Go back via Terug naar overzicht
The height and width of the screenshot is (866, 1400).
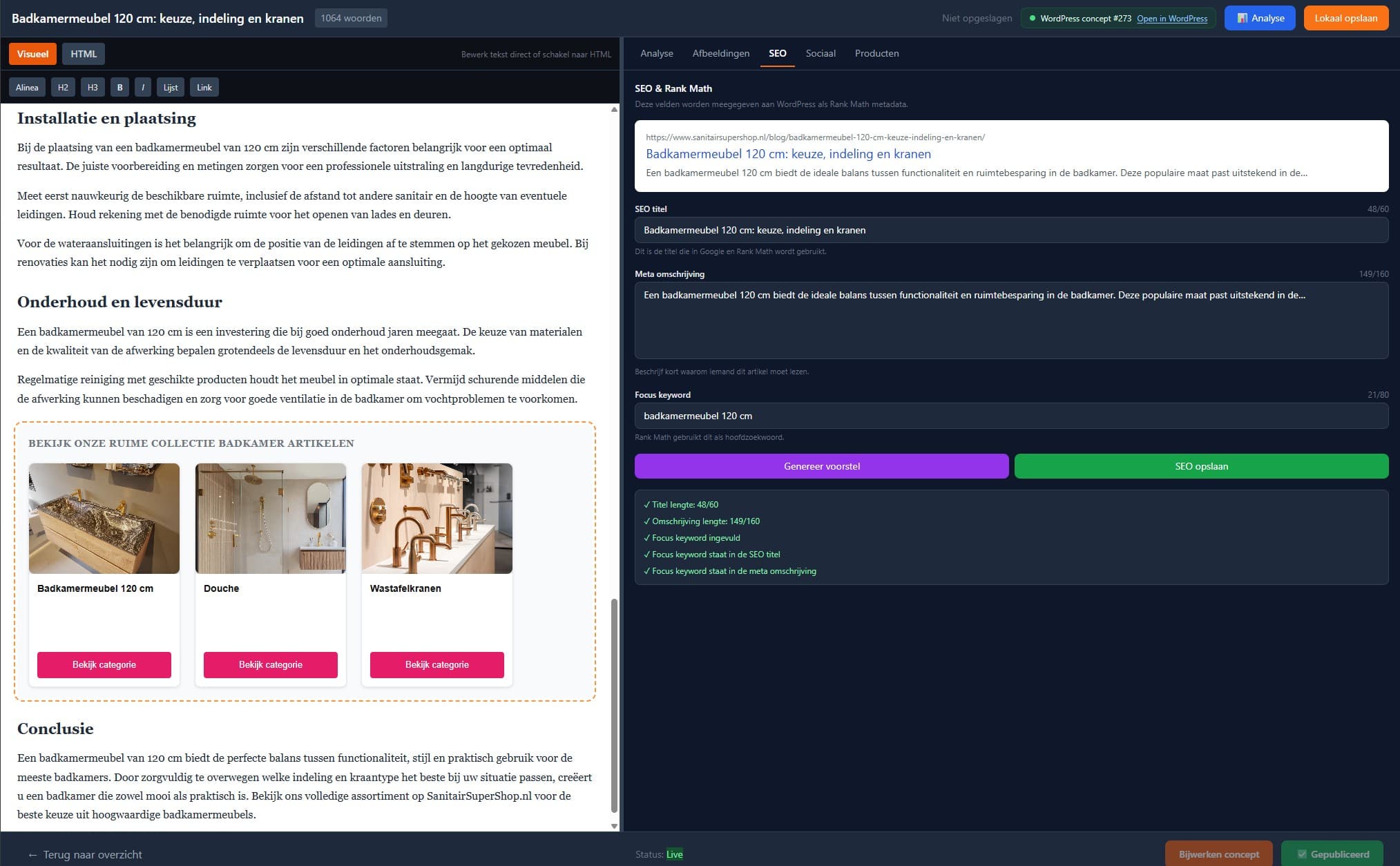[85, 854]
